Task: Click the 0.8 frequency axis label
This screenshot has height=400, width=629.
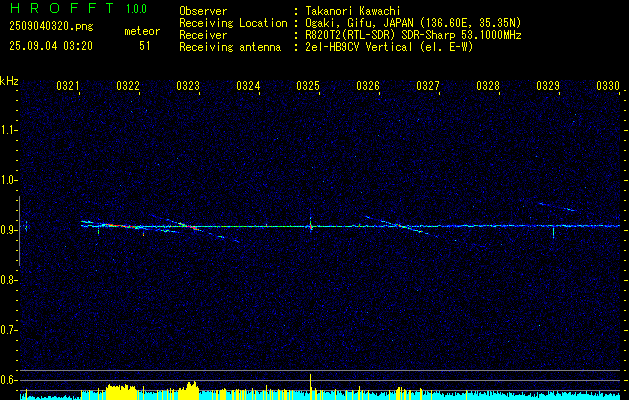Action: click(8, 280)
